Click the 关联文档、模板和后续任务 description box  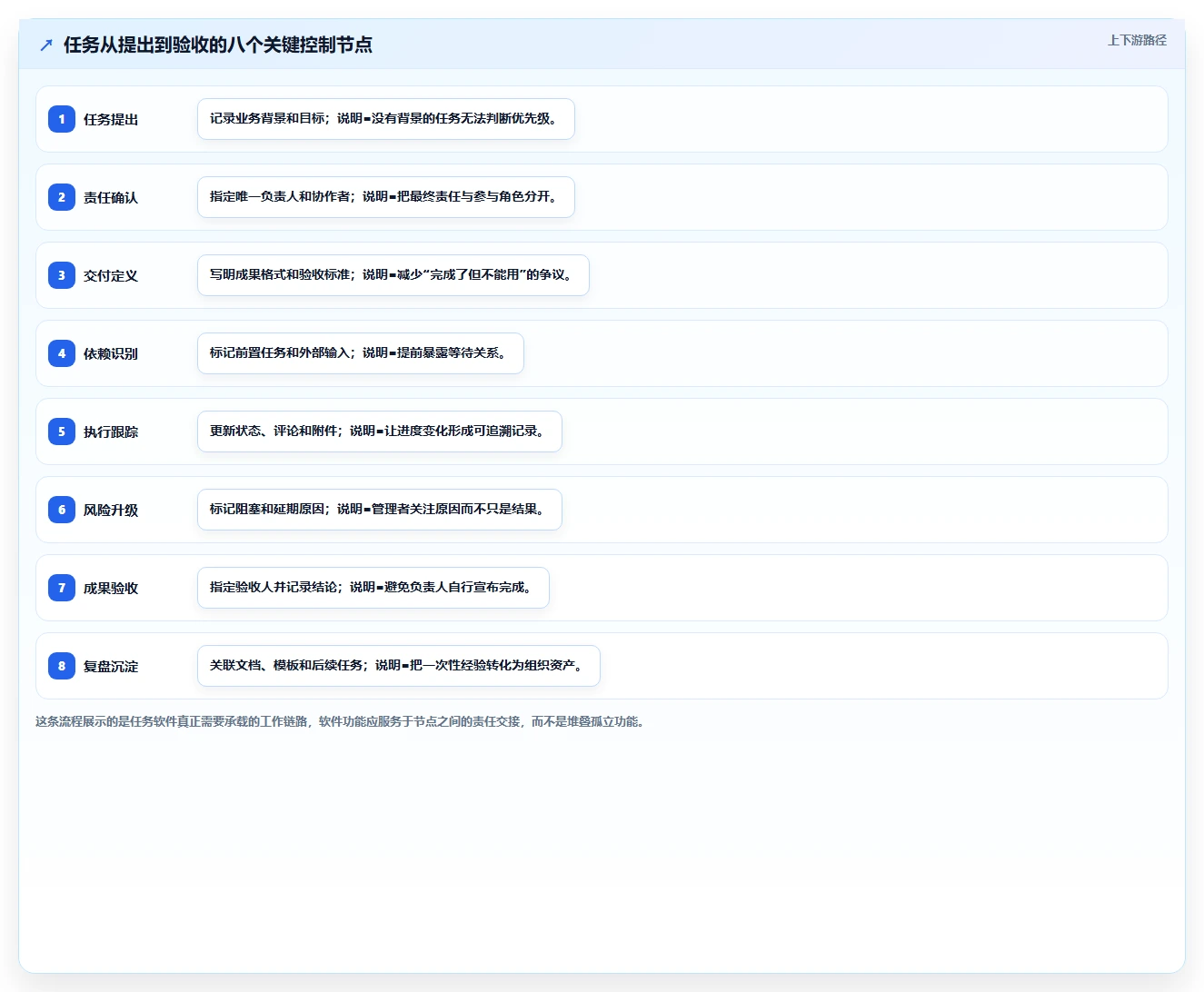pos(399,666)
